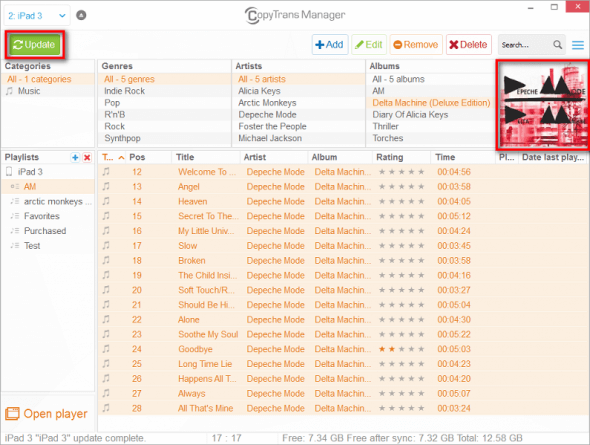
Task: Select the Indie Rock genre
Action: [x=164, y=91]
